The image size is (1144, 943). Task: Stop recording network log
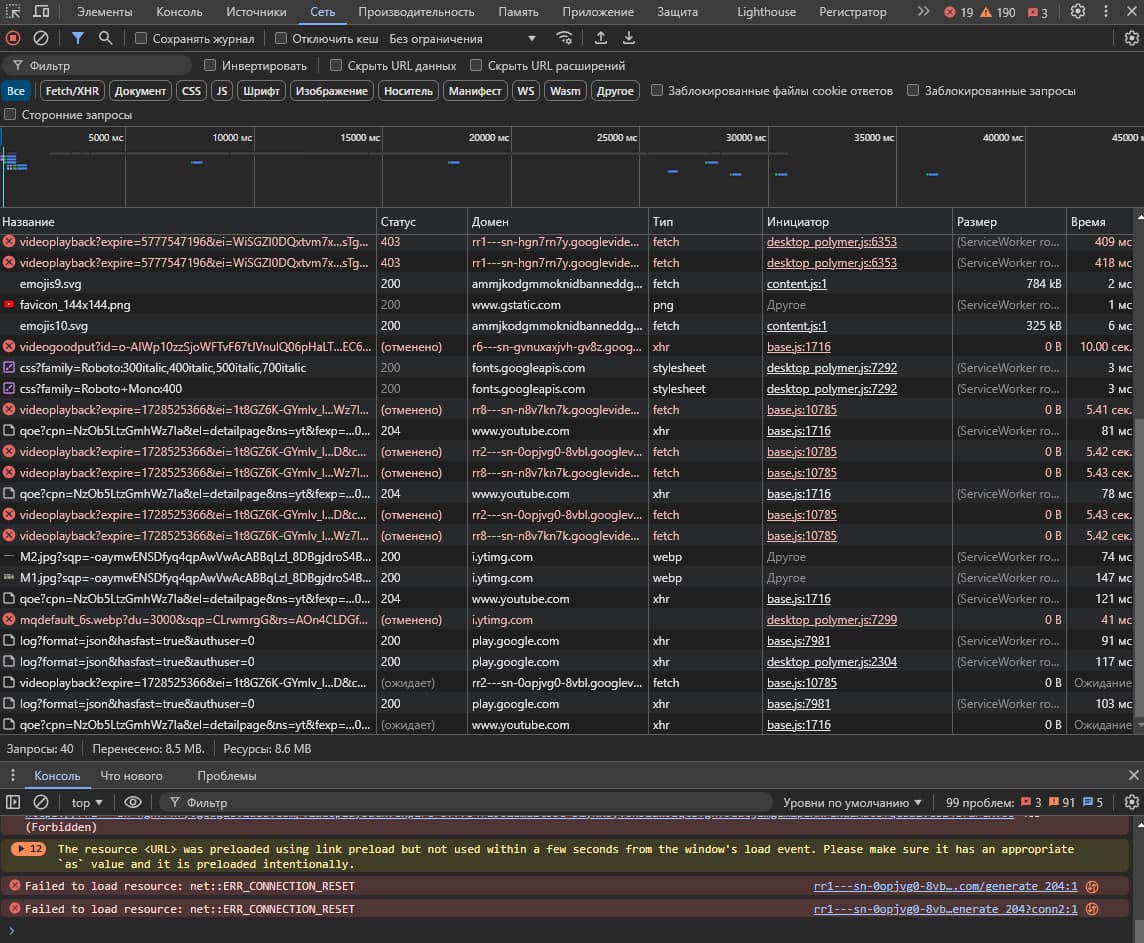point(13,38)
